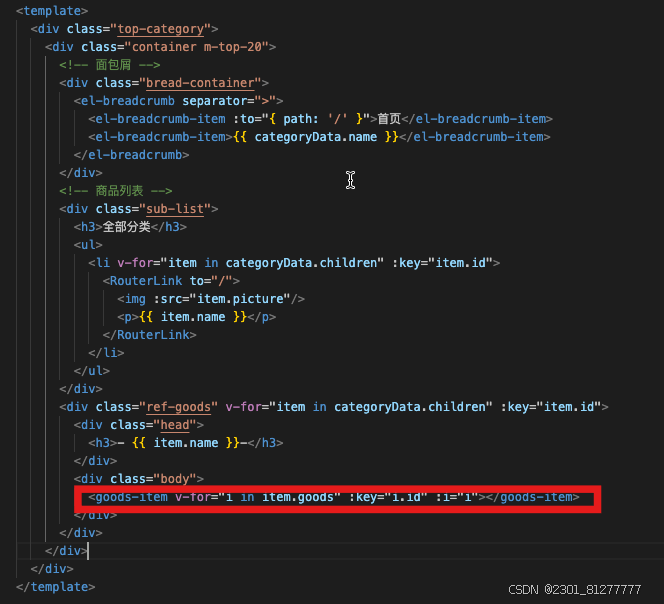Click the div class="body" line
Image resolution: width=664 pixels, height=604 pixels.
tap(139, 479)
